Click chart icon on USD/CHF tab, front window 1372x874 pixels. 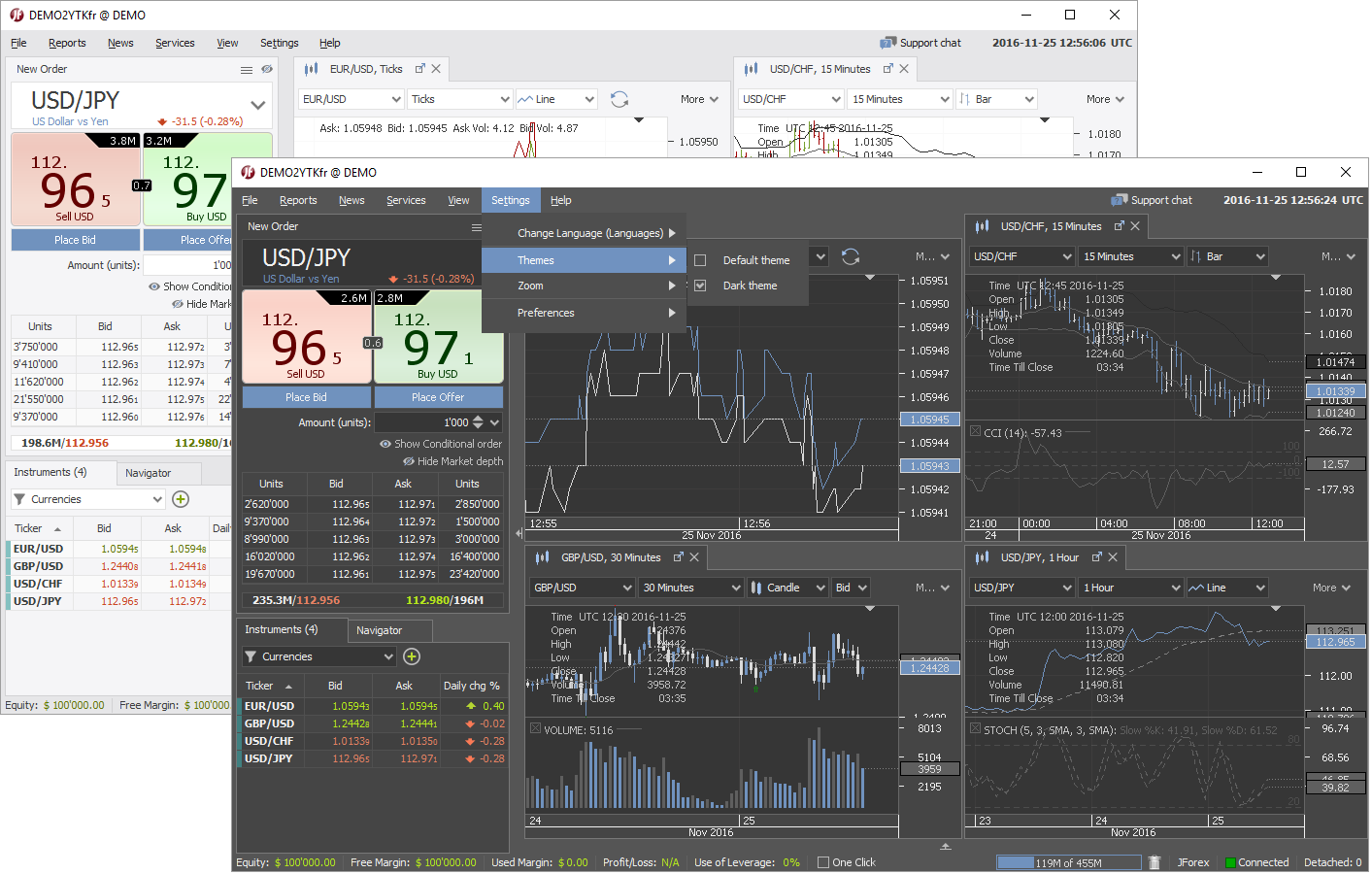pos(982,226)
